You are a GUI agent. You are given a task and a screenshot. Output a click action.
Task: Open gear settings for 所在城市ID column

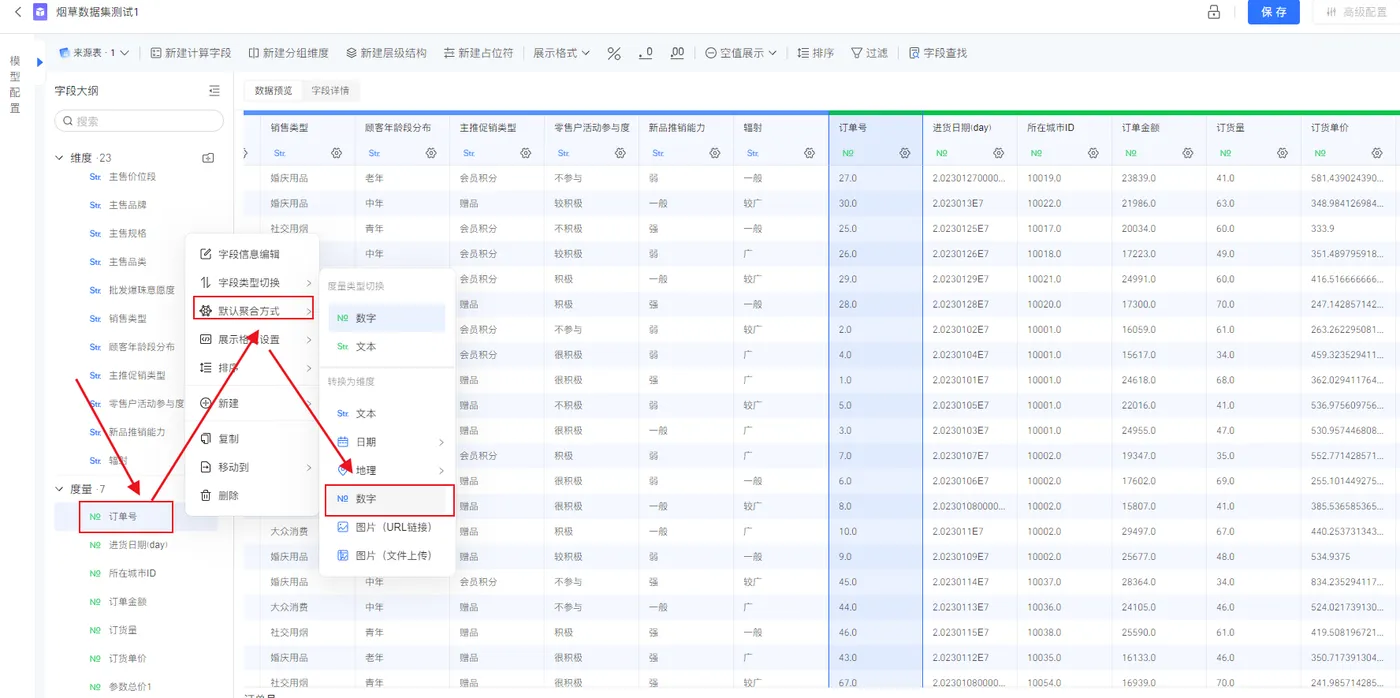[x=1094, y=153]
